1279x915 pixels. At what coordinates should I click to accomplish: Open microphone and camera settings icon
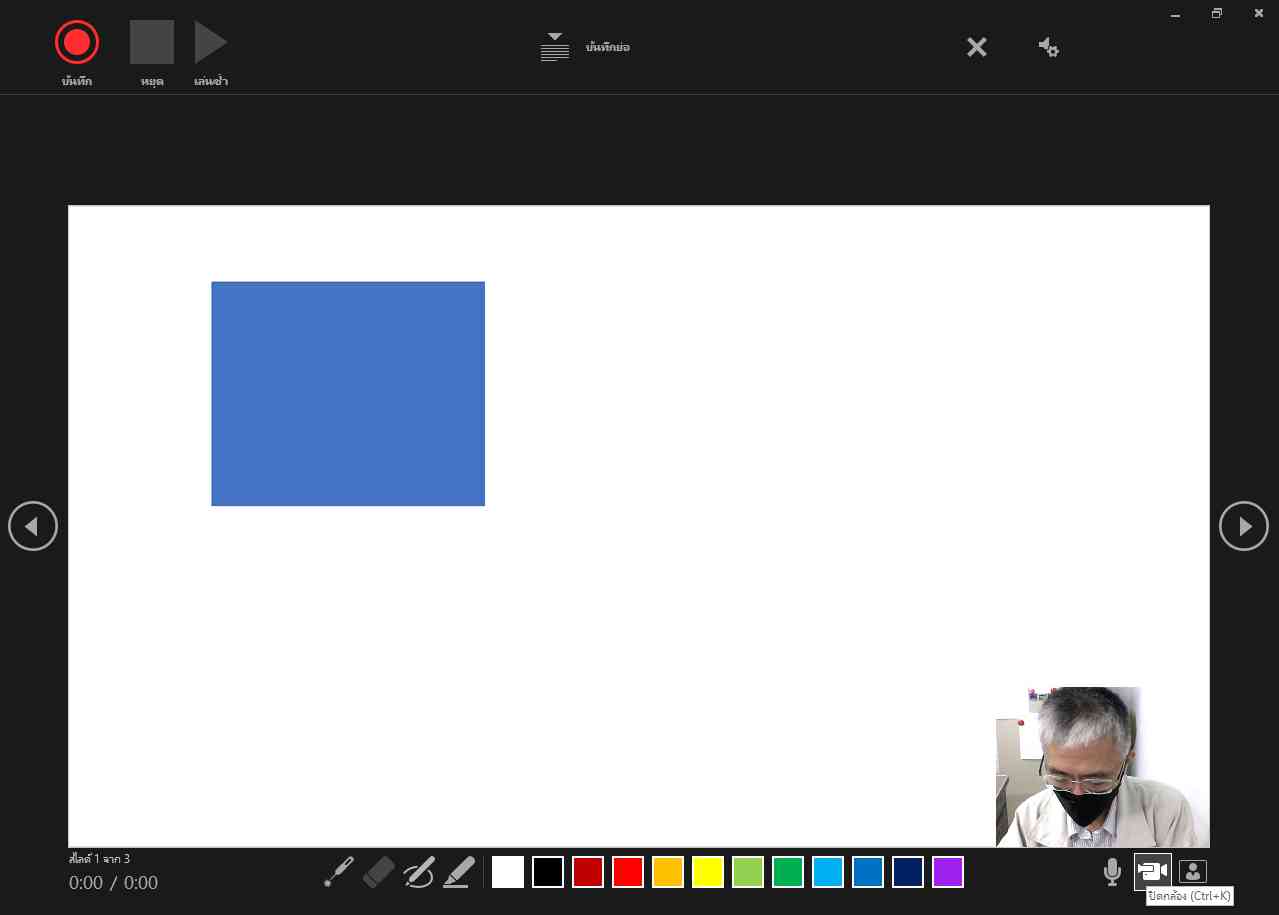pyautogui.click(x=1048, y=47)
